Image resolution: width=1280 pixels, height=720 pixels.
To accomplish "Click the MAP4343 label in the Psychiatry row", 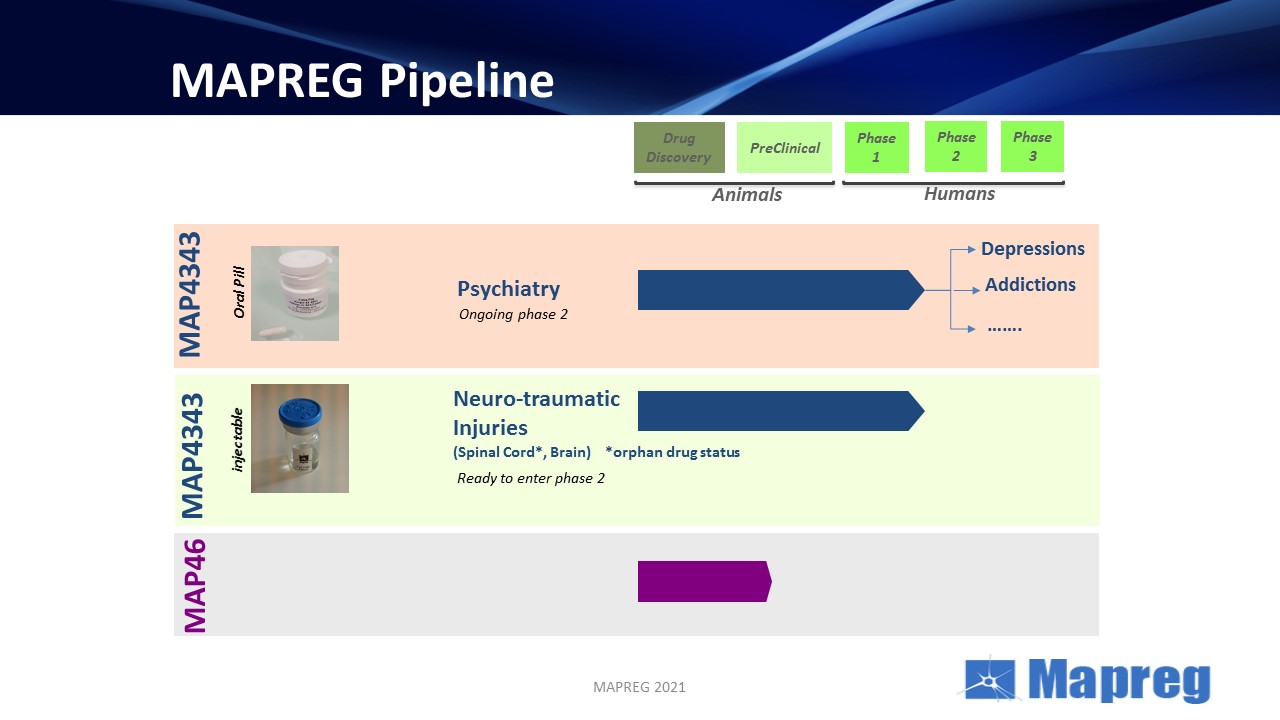I will tap(190, 294).
